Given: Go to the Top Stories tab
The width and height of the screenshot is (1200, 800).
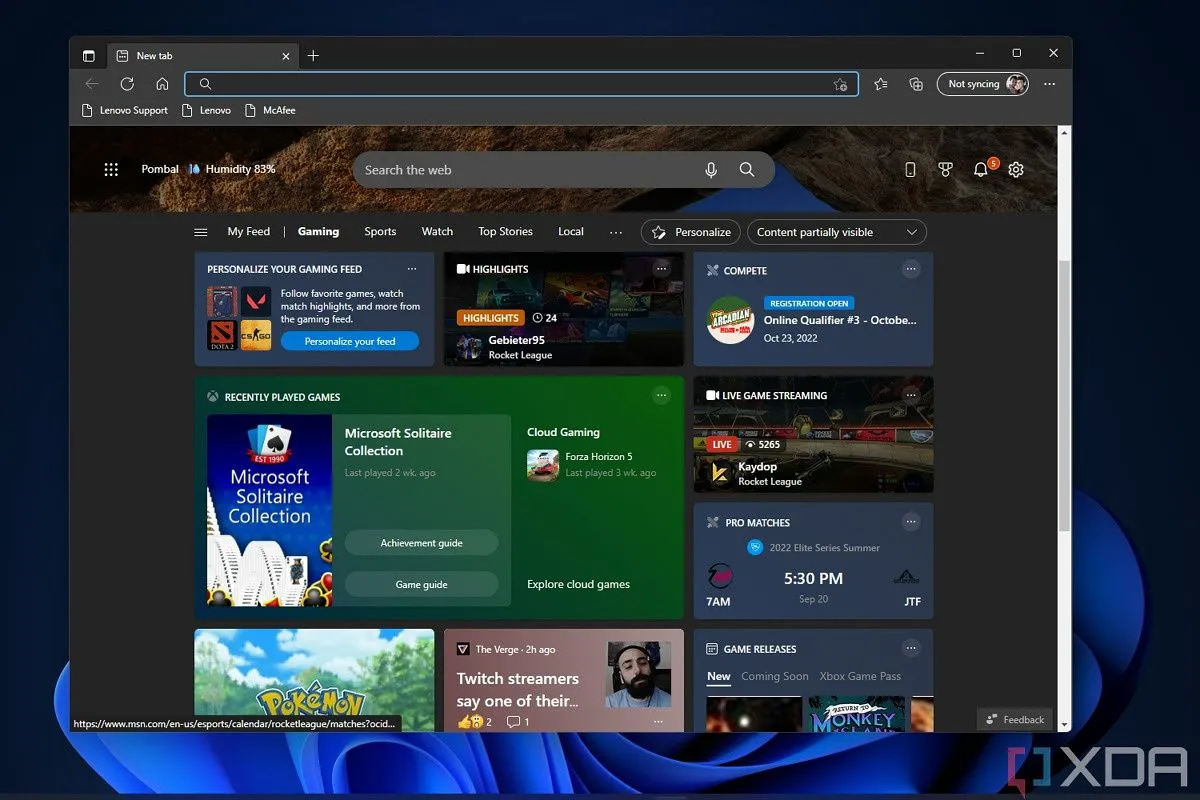Looking at the screenshot, I should click(x=505, y=232).
